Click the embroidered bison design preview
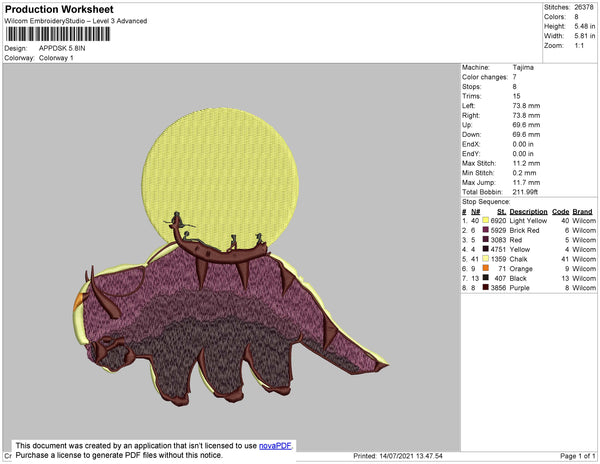This screenshot has width=600, height=464. (x=231, y=257)
